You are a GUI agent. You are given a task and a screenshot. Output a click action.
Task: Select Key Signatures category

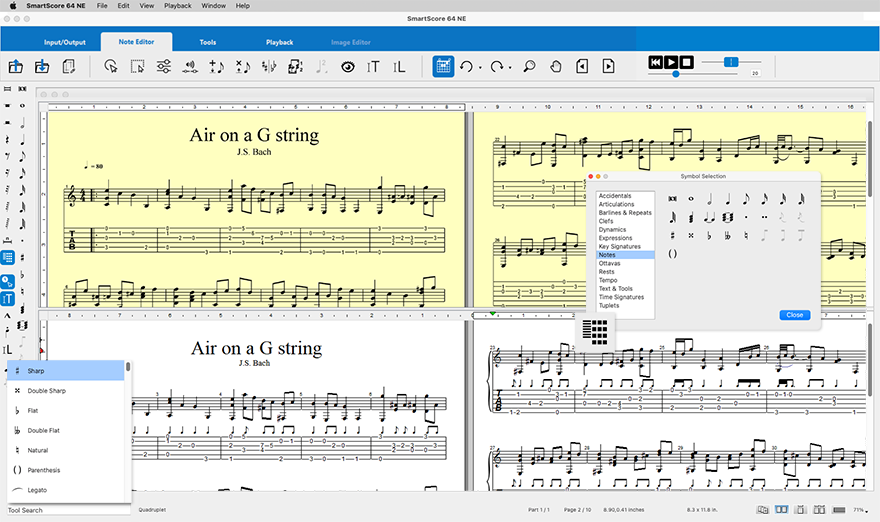(625, 246)
